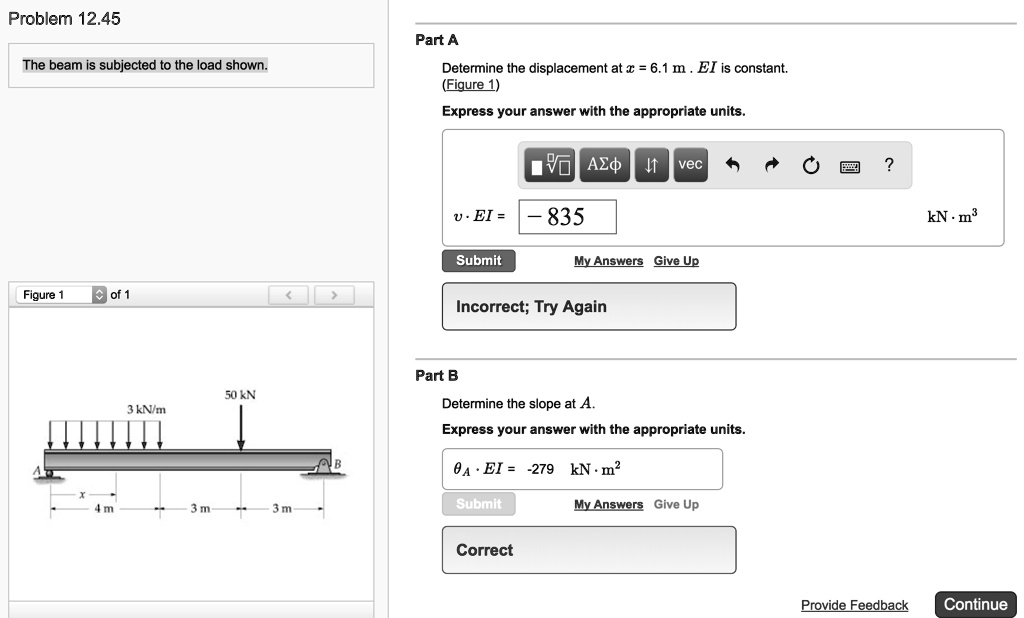Click the unit conversion up-down arrows icon
This screenshot has height=618, width=1024.
651,165
